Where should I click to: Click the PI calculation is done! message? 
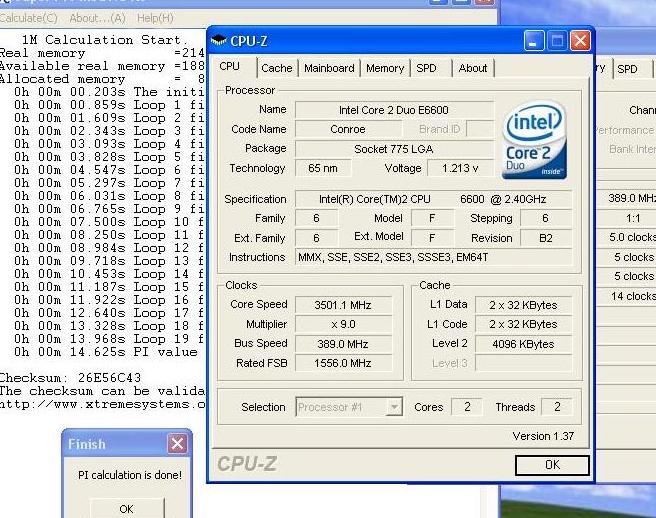pyautogui.click(x=130, y=475)
